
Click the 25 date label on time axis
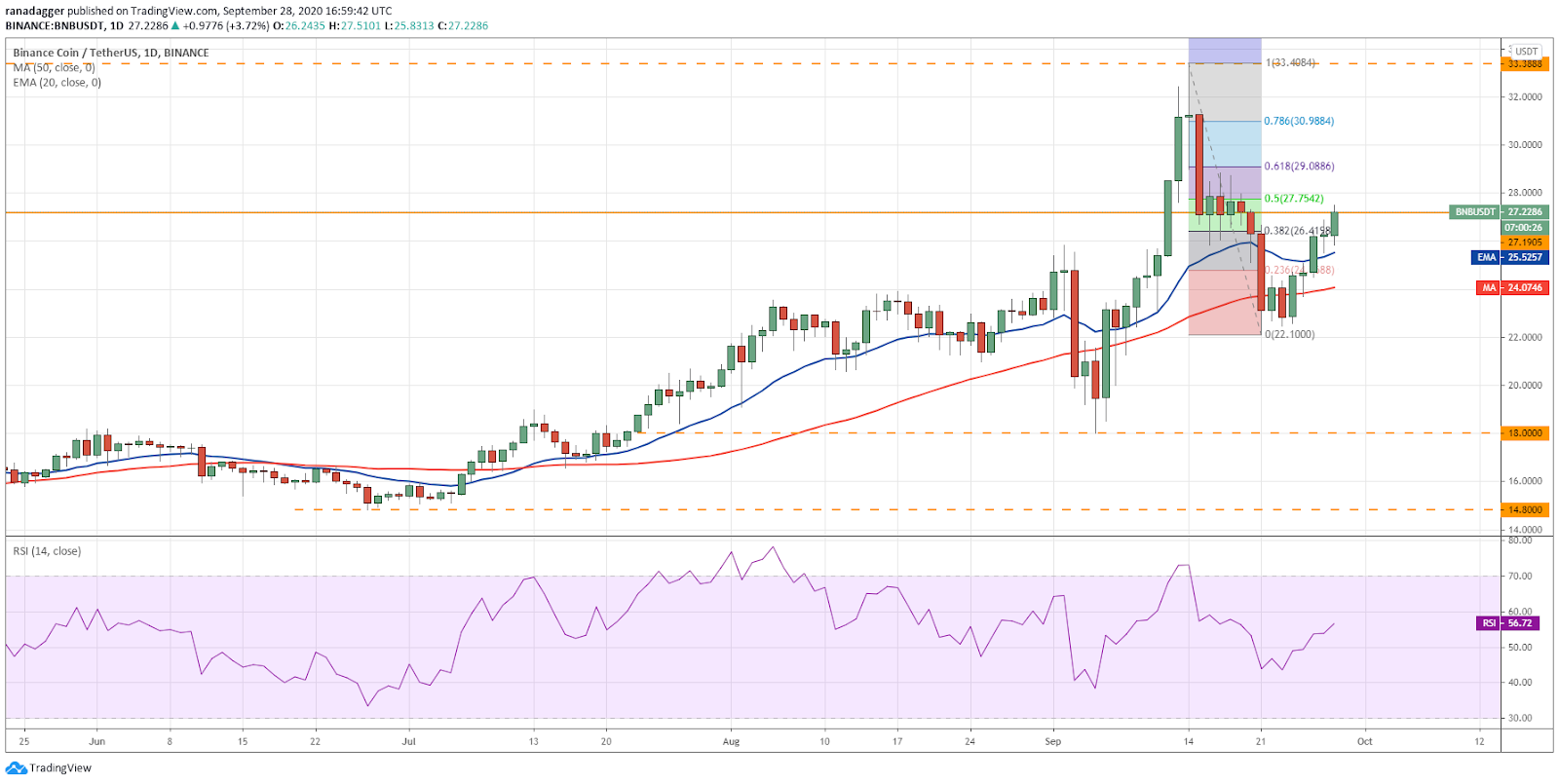[24, 741]
